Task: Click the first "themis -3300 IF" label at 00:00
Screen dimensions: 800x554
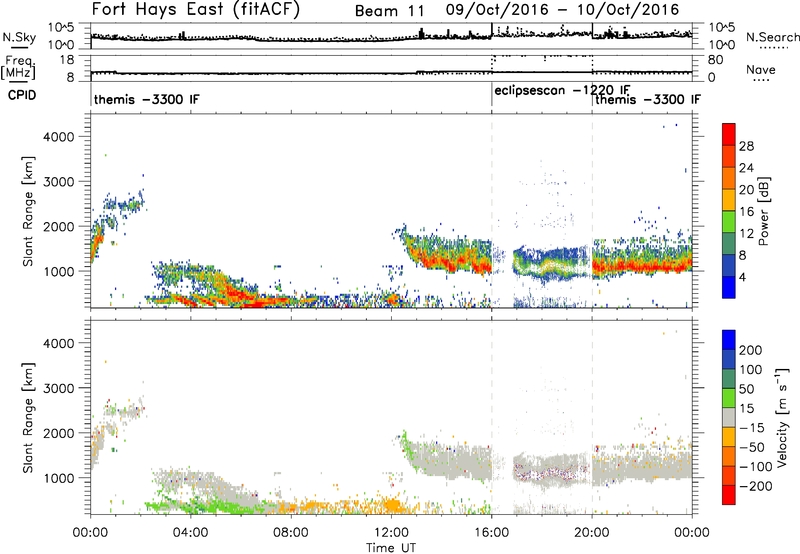Action: 146,99
